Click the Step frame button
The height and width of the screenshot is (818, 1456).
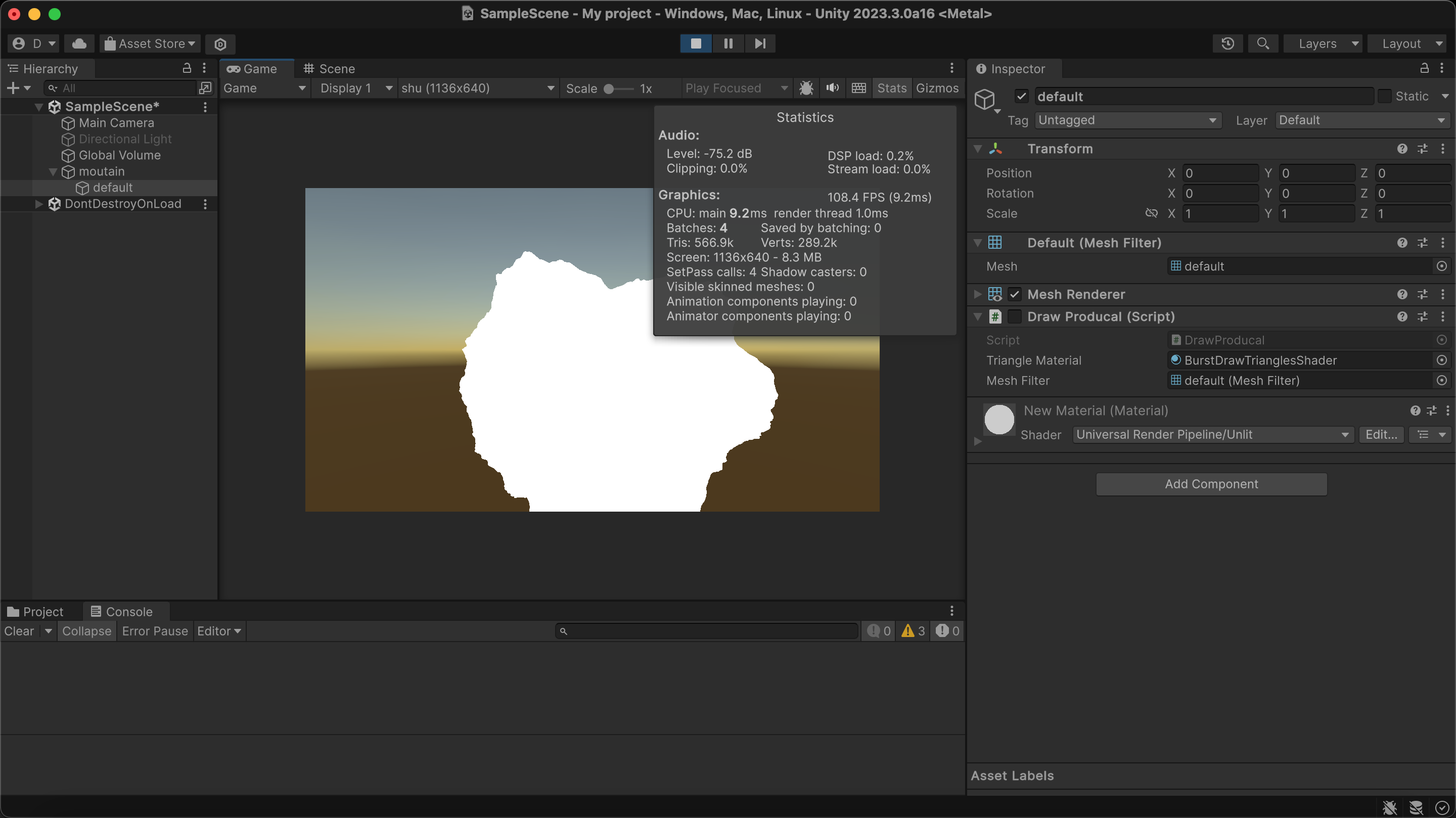coord(760,43)
